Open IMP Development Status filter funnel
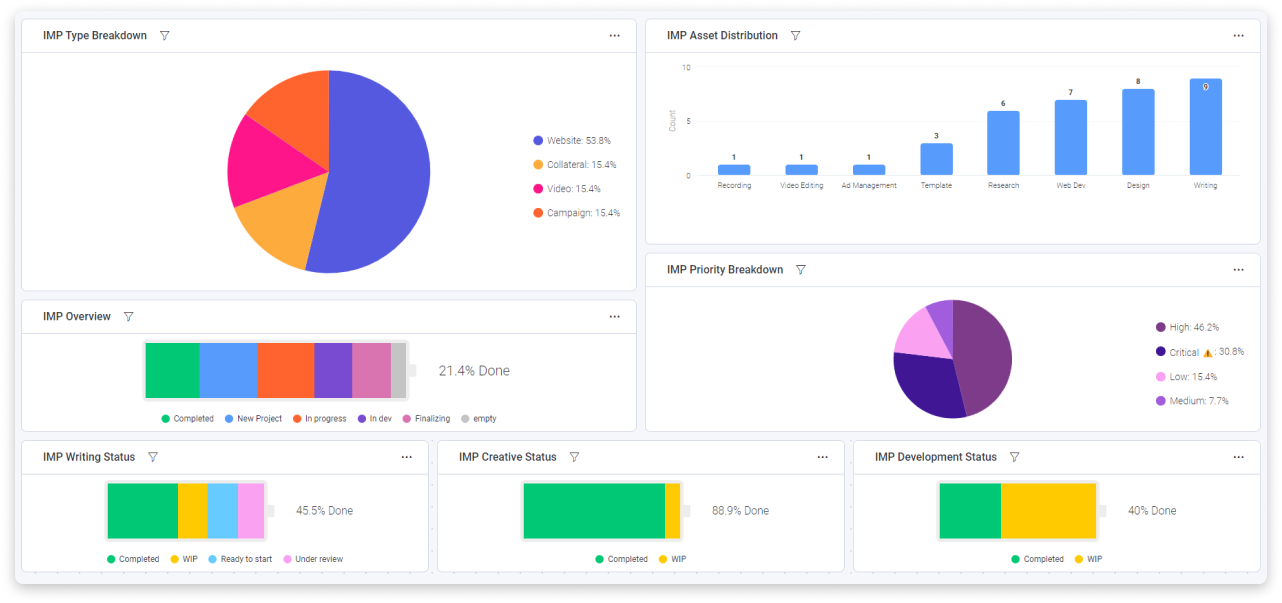Viewport: 1282px width, 603px height. tap(1015, 457)
